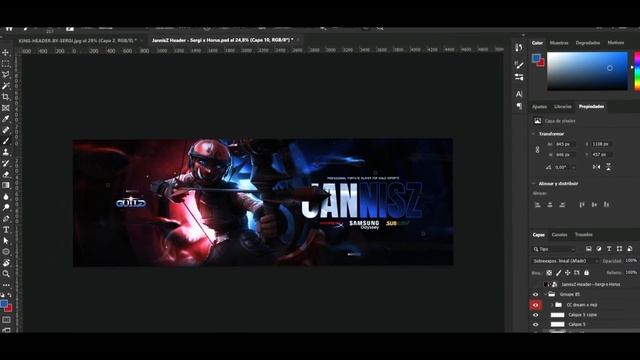Screen dimensions: 640x360
Task: Select the Brush tool
Action: (x=6, y=141)
